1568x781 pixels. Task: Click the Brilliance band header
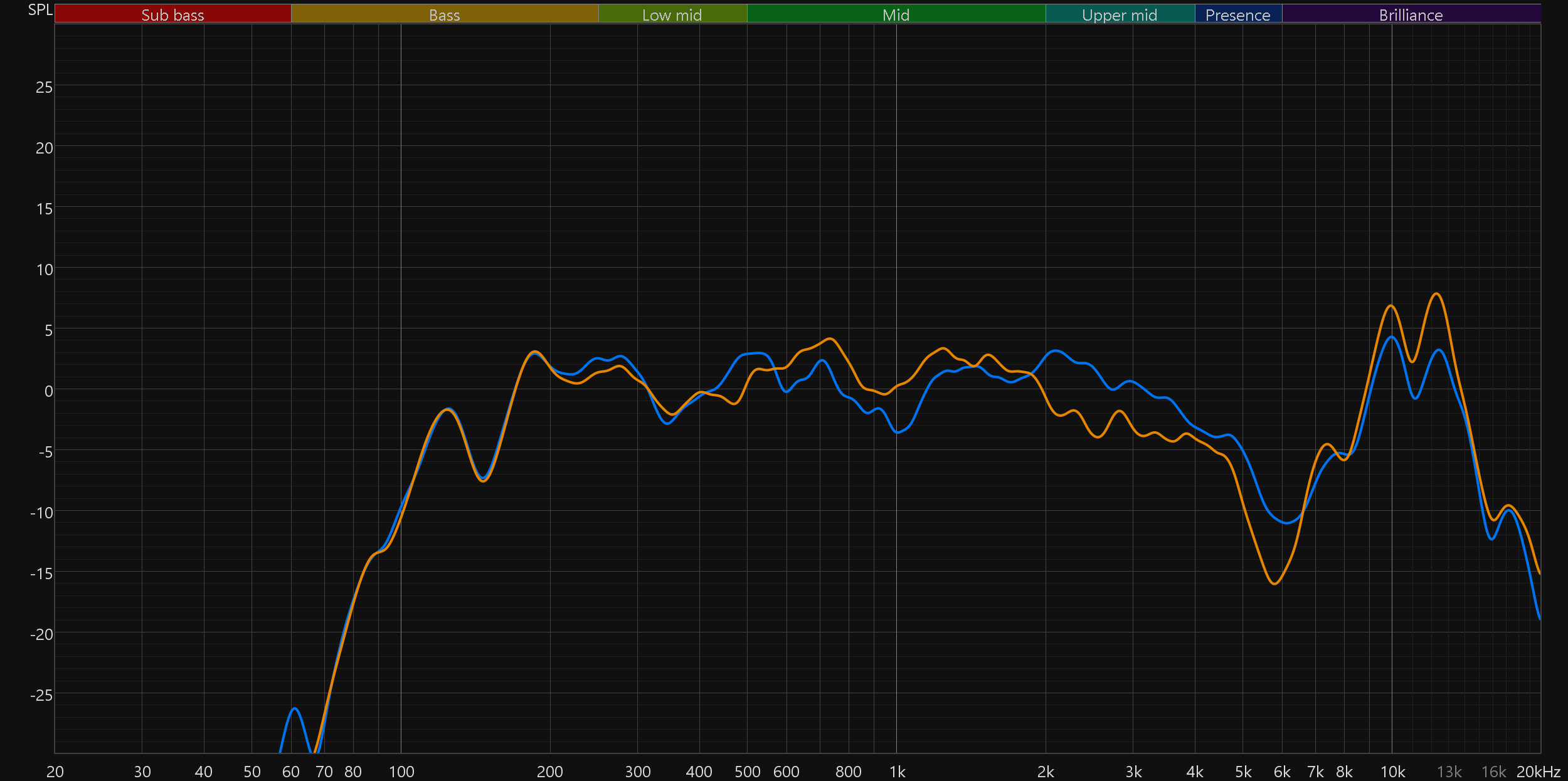click(x=1411, y=14)
